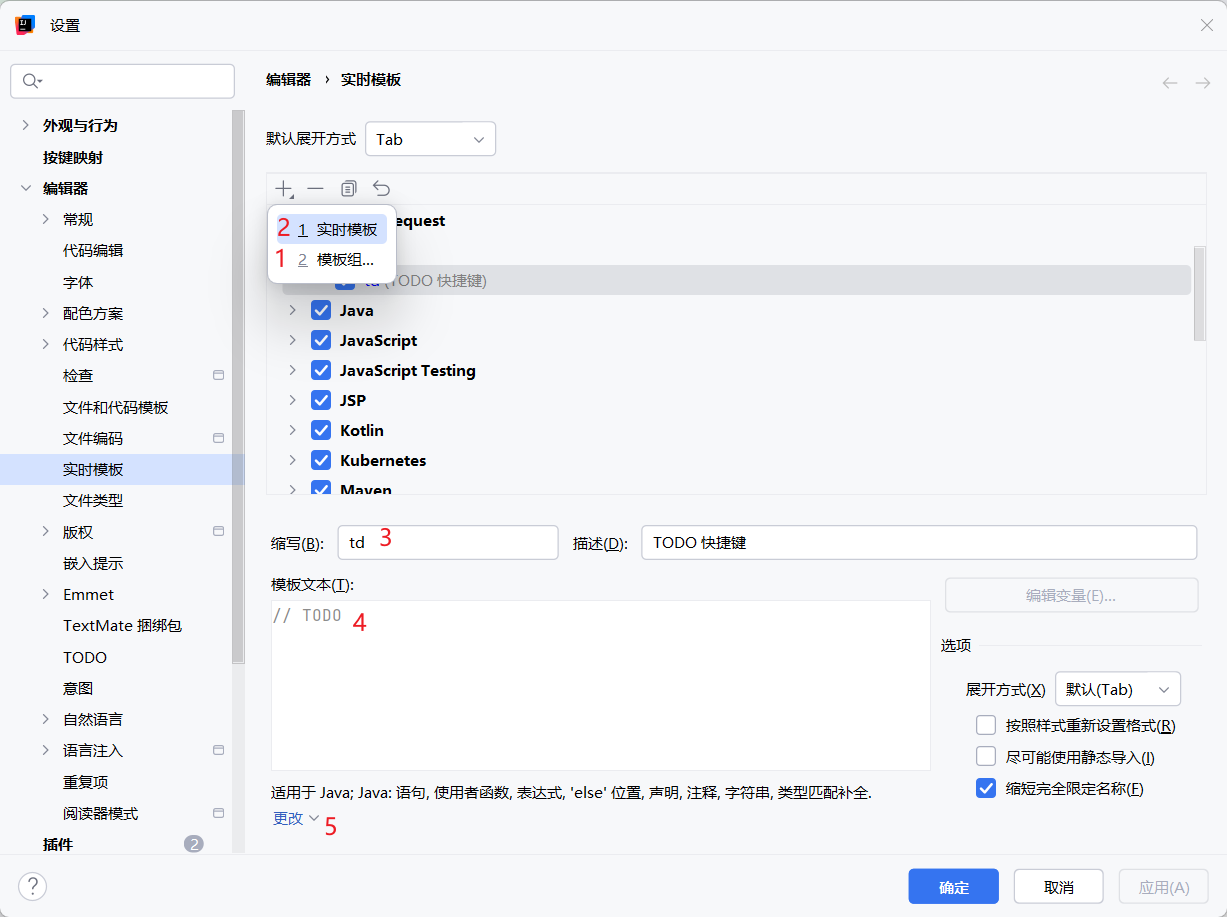Click the 确定 button
Viewport: 1227px width, 917px height.
(953, 887)
